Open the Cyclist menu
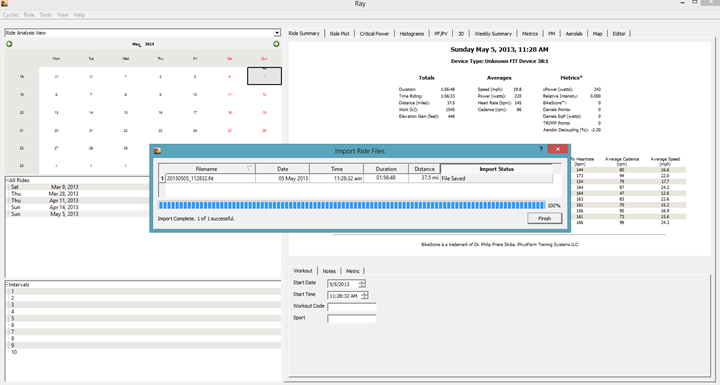The image size is (720, 385). coord(11,15)
